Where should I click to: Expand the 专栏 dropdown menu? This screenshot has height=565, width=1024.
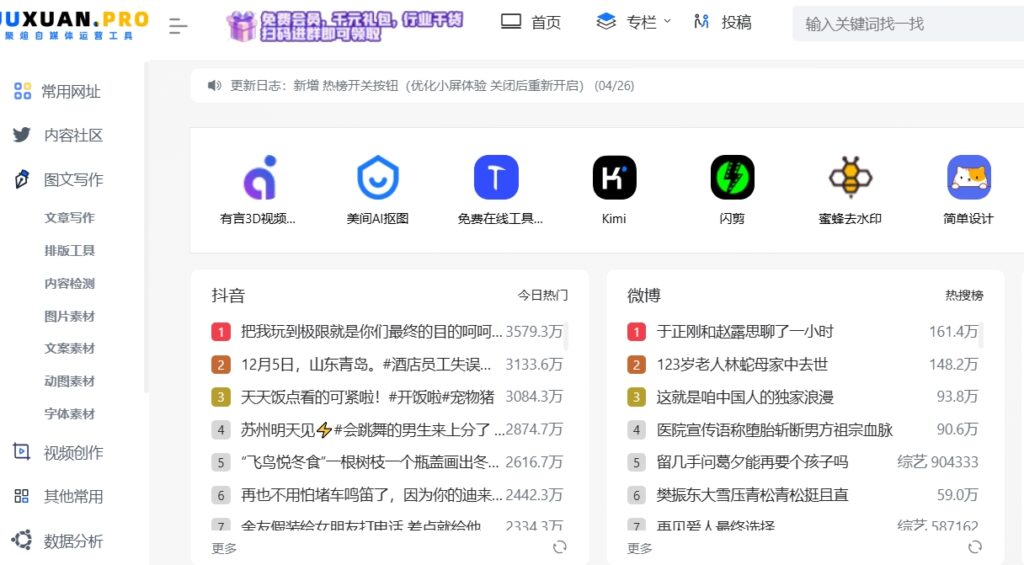(633, 22)
